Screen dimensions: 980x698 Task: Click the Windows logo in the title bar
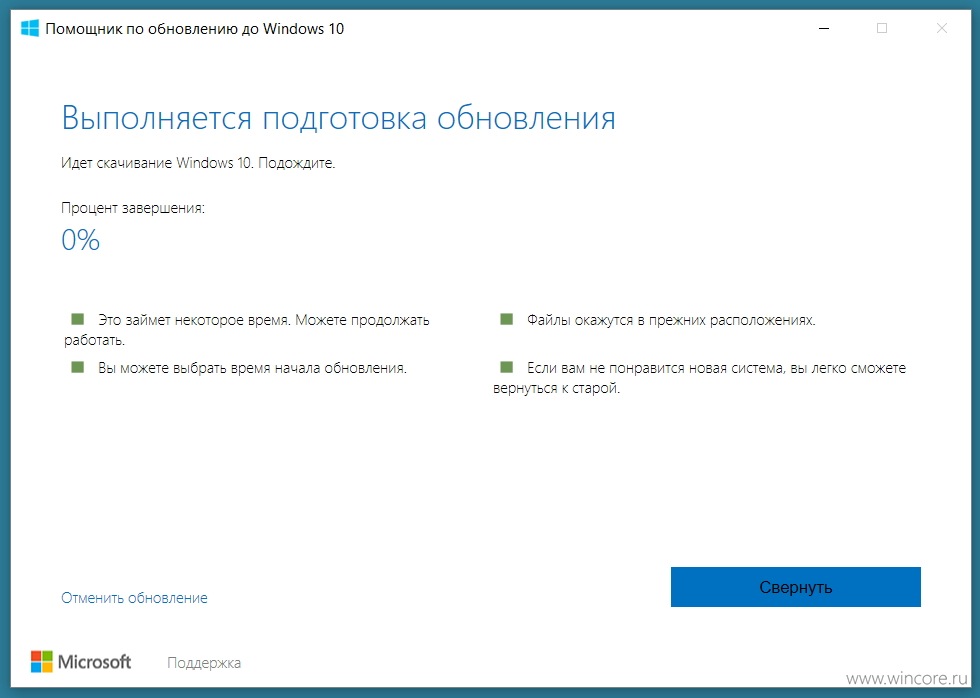[x=29, y=29]
